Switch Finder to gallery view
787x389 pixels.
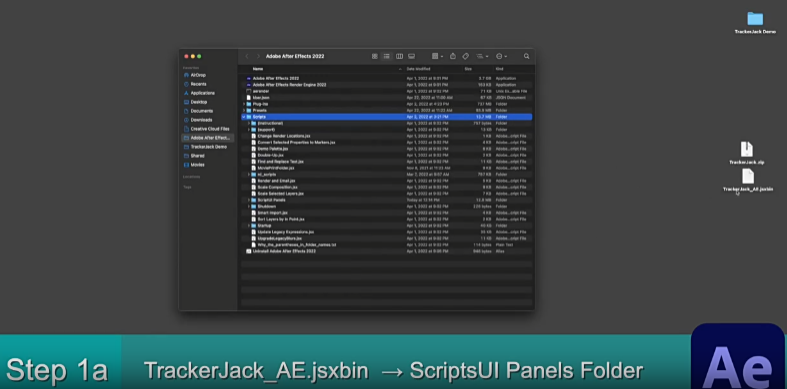pos(412,56)
